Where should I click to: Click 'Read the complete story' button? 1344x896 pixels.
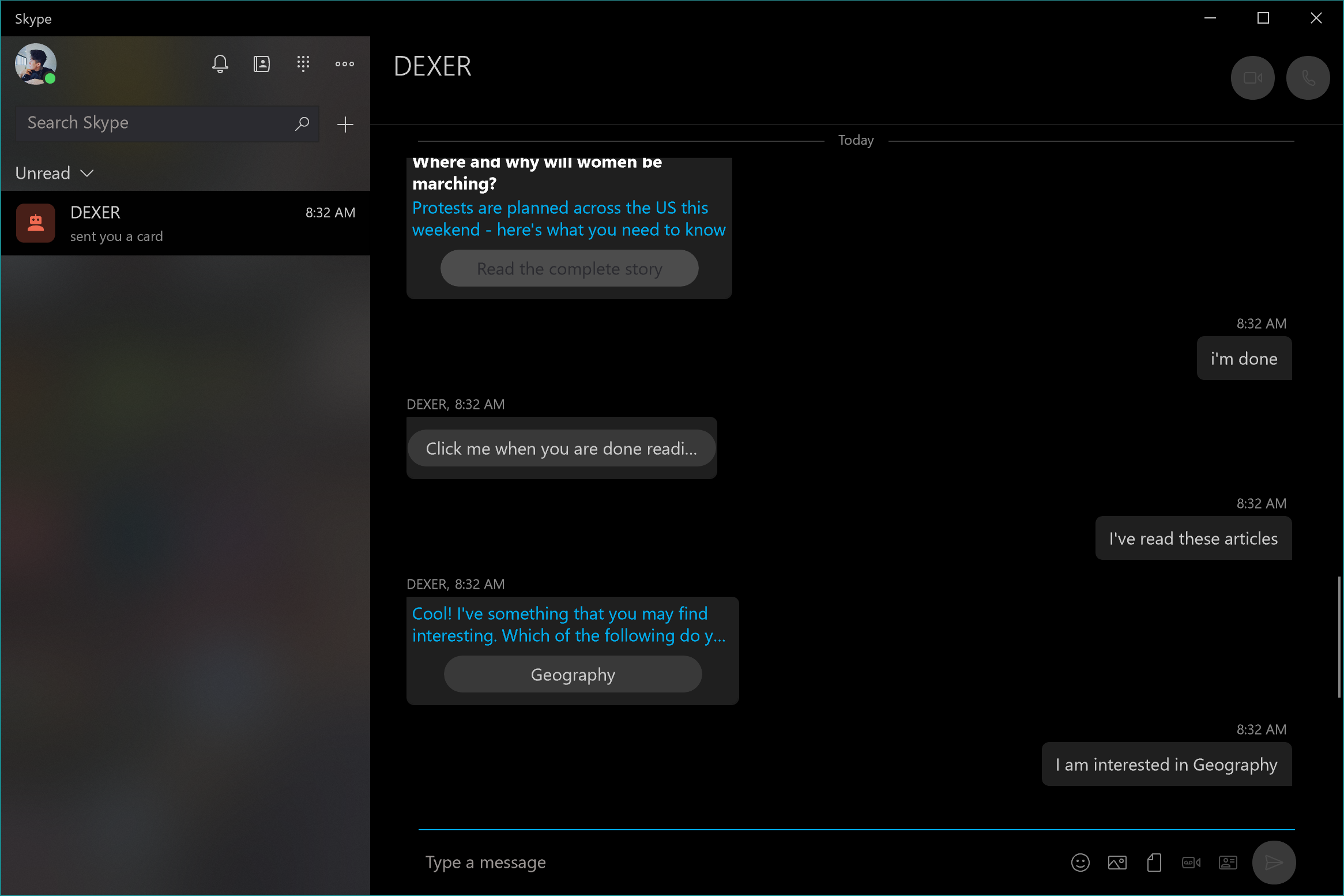569,269
